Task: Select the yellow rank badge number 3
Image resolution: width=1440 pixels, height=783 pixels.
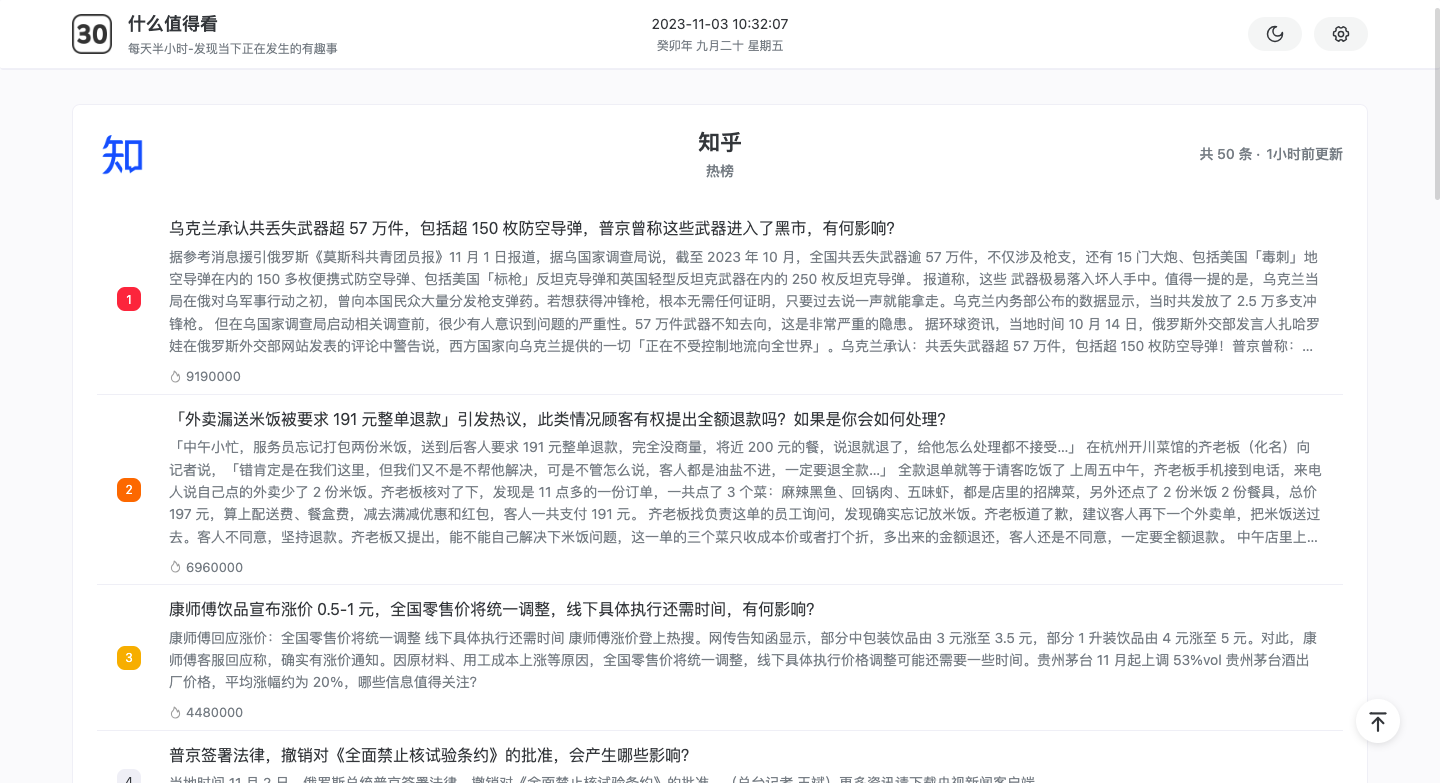Action: pos(129,658)
